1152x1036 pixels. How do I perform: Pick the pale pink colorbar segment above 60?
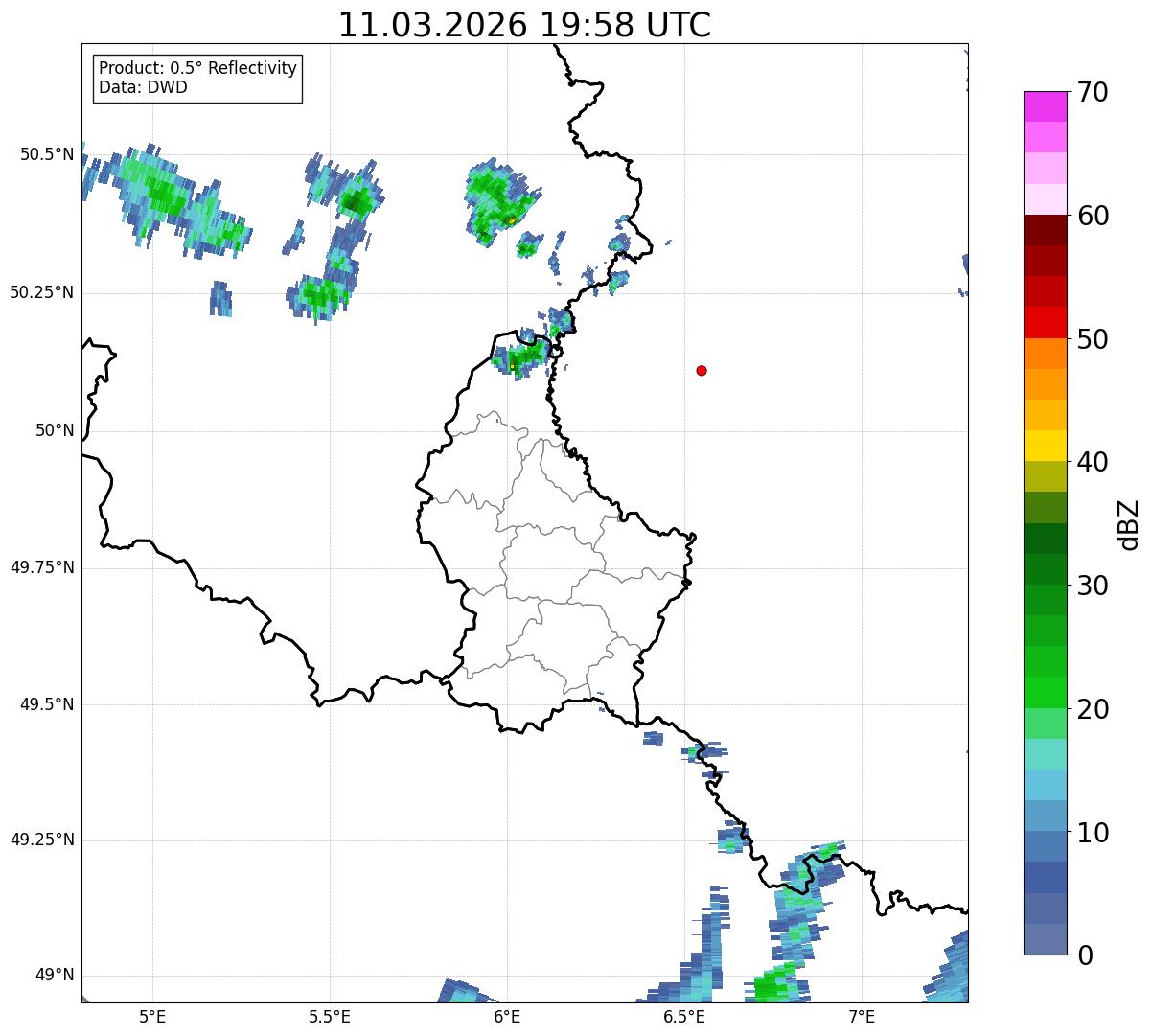(x=1045, y=199)
